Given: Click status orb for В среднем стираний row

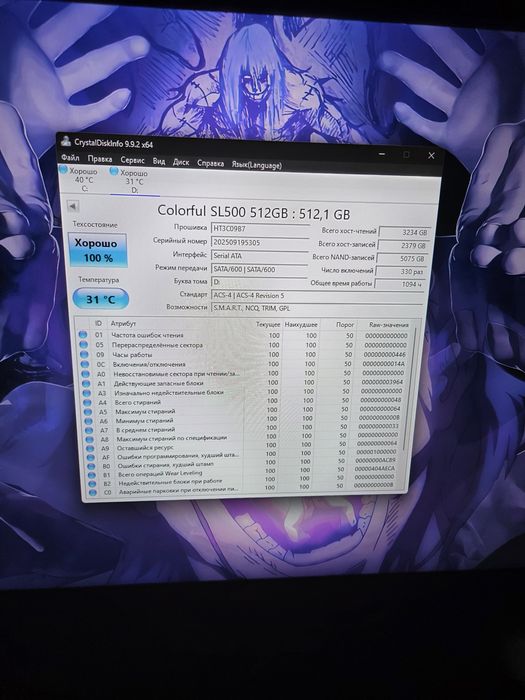Looking at the screenshot, I should click(89, 430).
